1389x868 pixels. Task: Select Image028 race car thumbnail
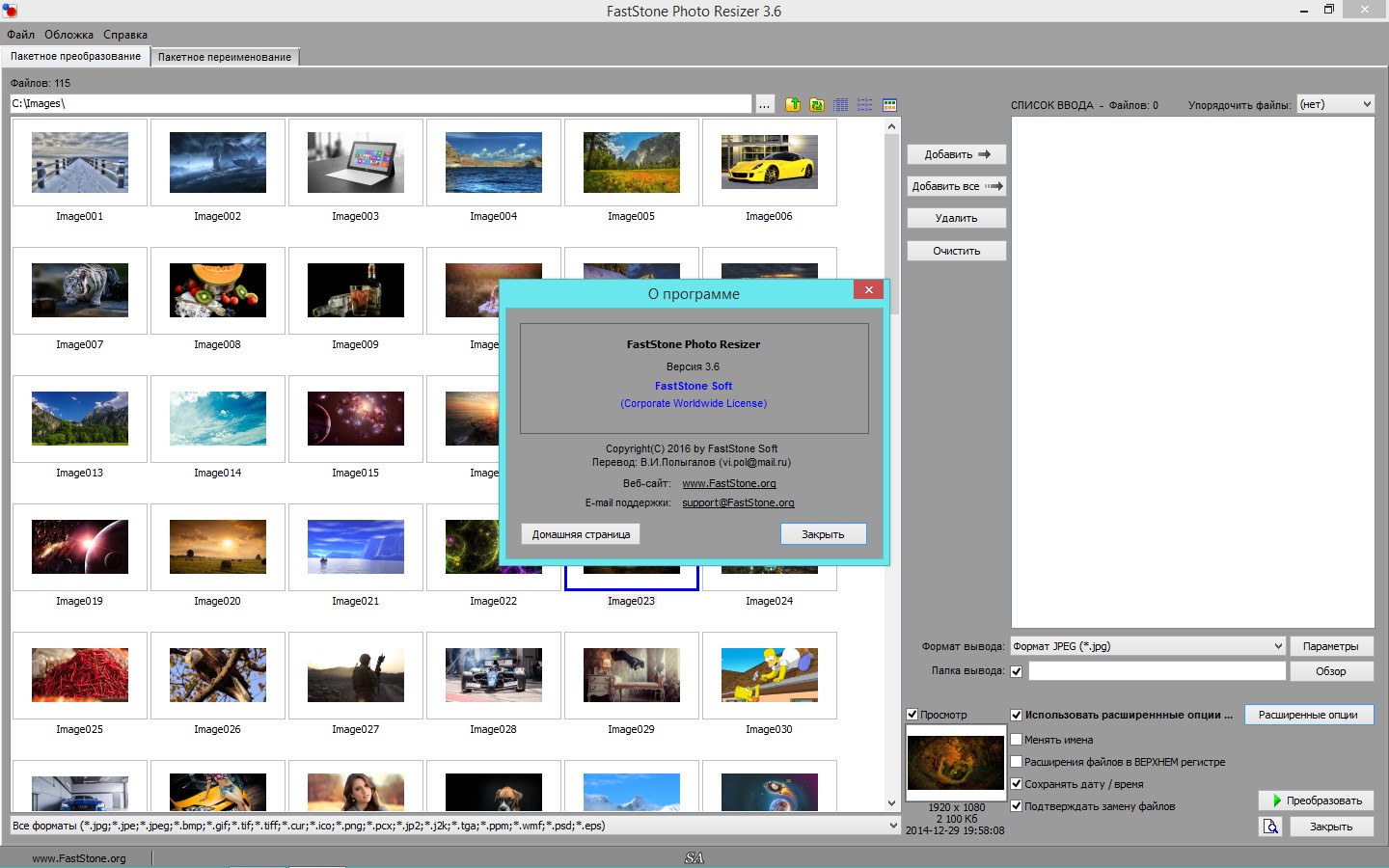(494, 675)
